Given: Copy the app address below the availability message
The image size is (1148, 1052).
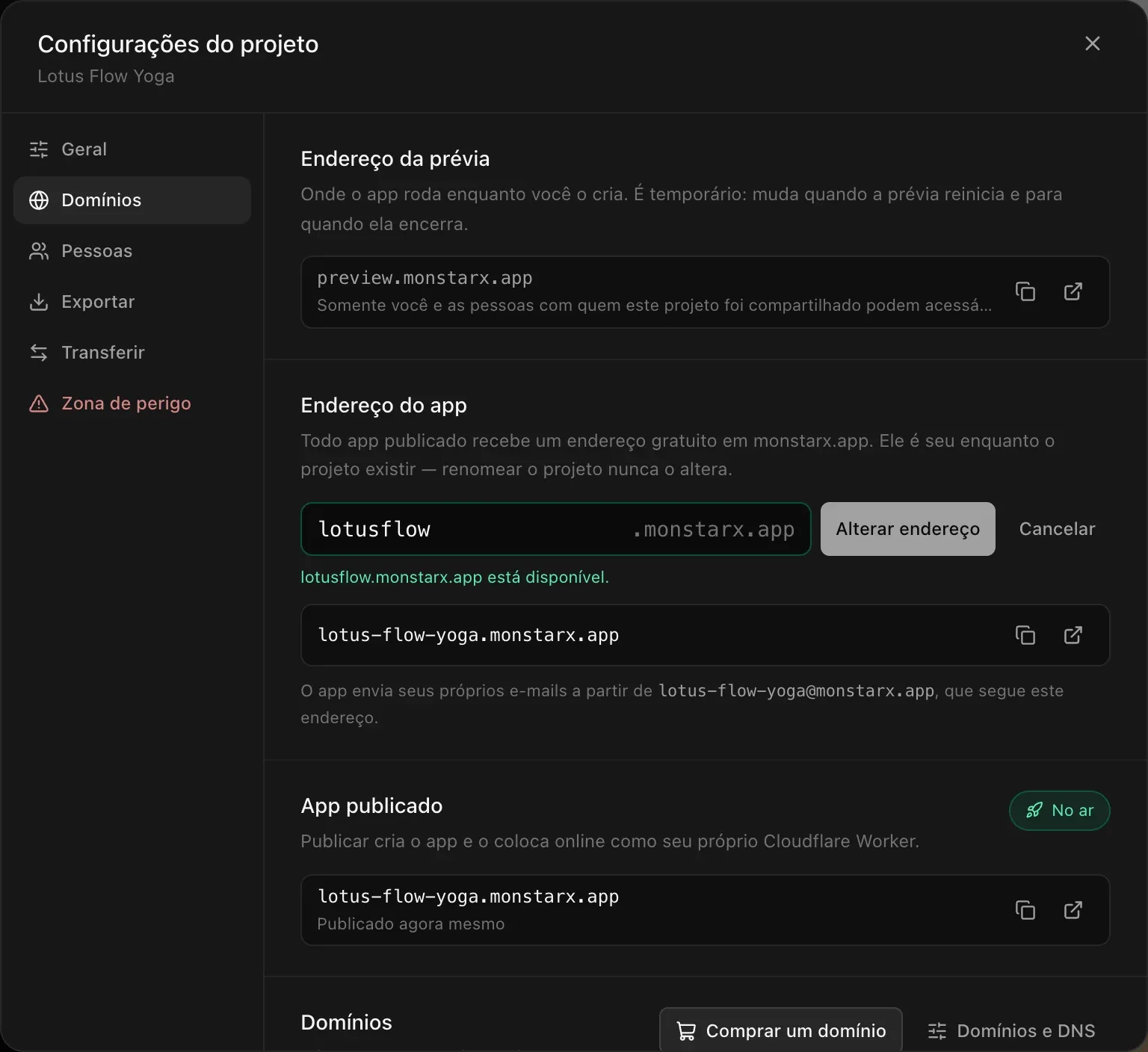Looking at the screenshot, I should point(1025,635).
